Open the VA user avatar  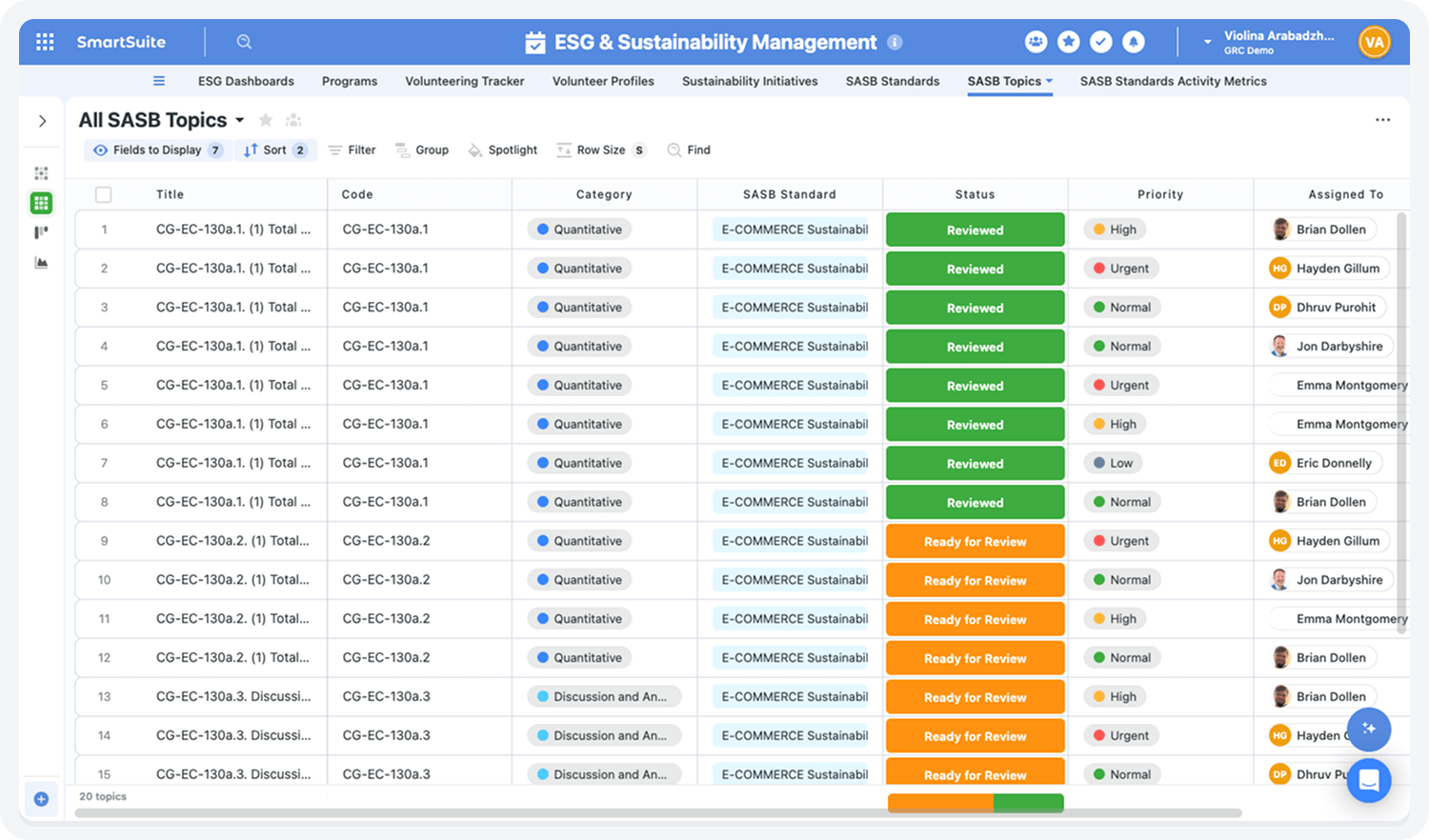1375,42
